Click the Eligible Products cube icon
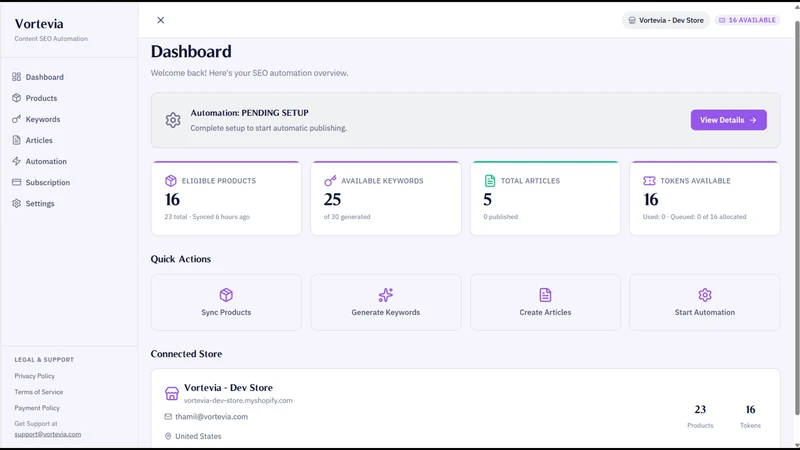Screen dimensions: 800x450 click(170, 181)
